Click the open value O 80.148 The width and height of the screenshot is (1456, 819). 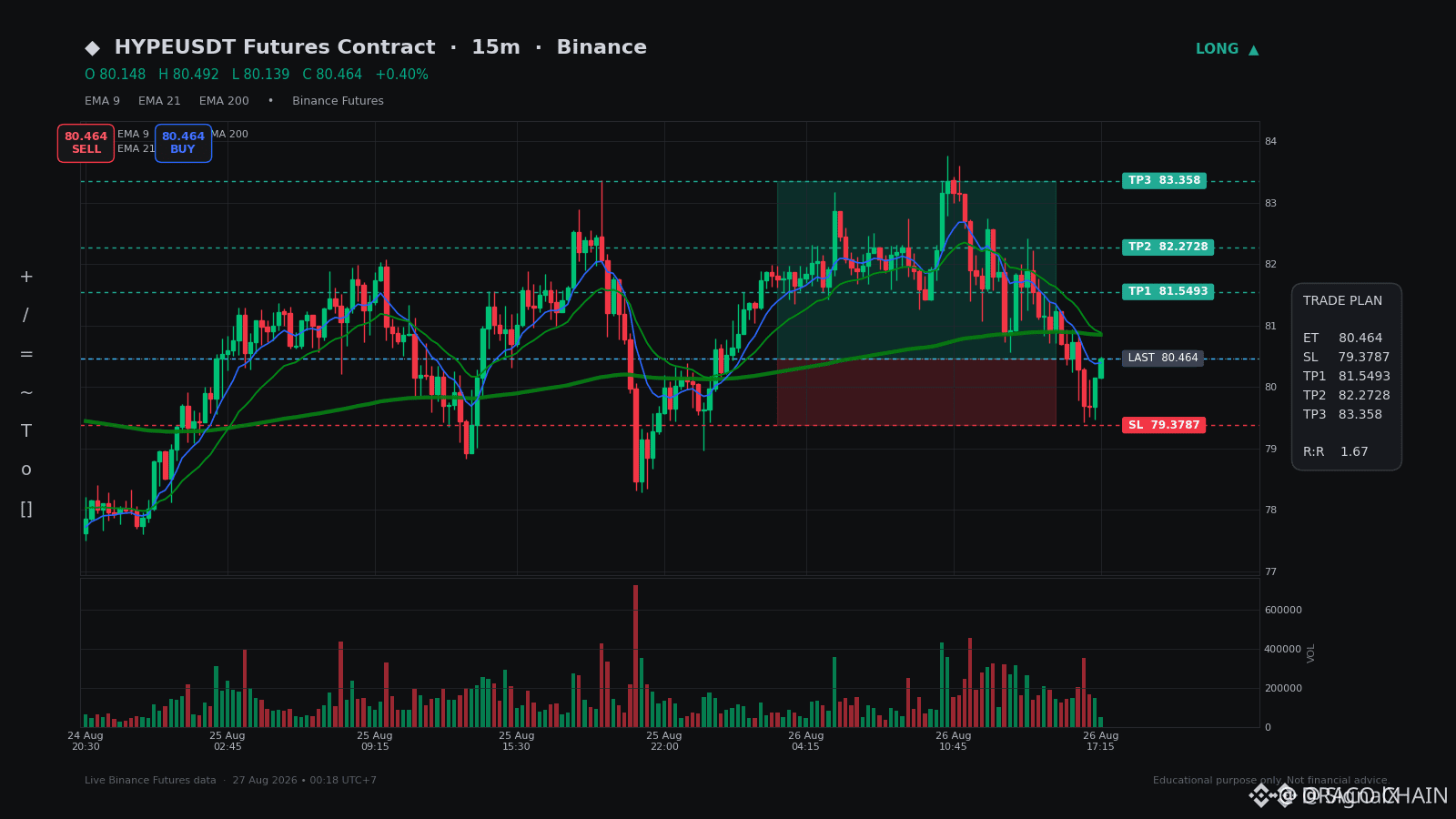[116, 75]
